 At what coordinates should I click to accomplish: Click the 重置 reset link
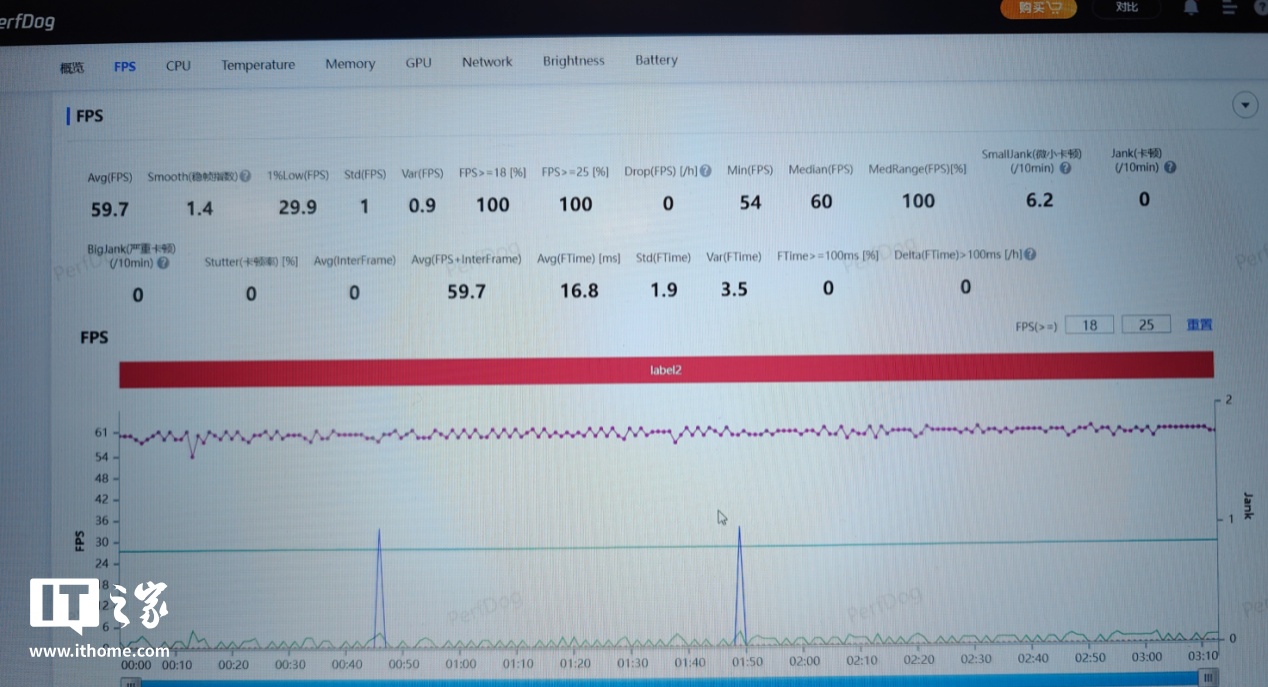(1199, 325)
